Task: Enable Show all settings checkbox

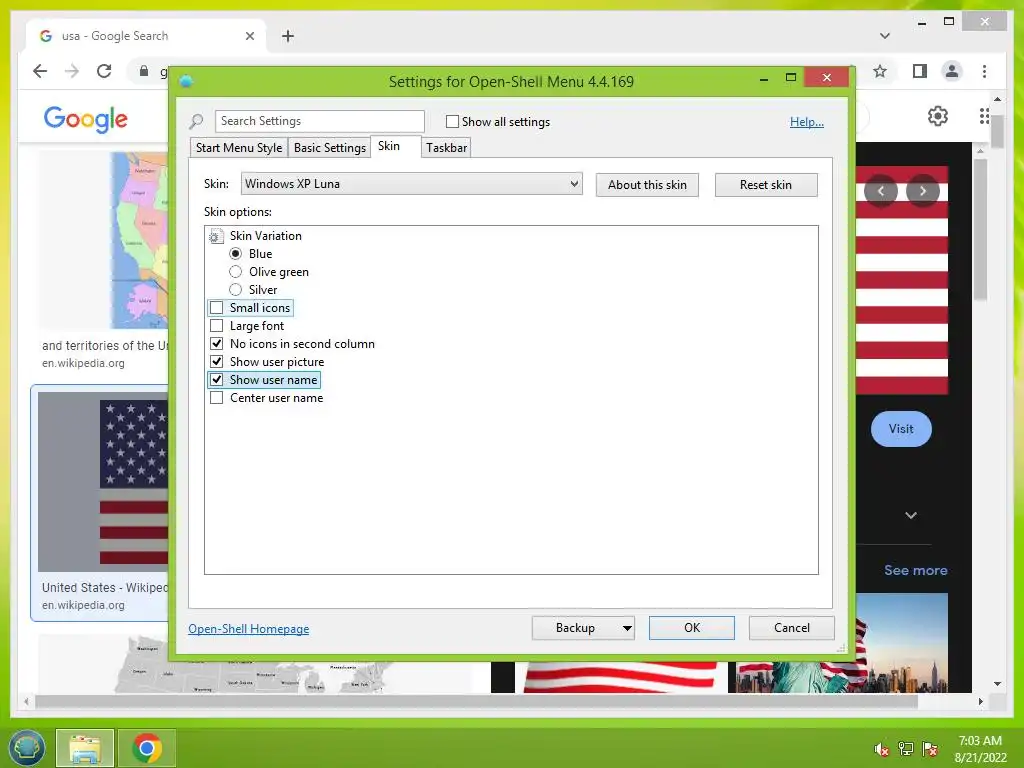Action: (x=452, y=121)
